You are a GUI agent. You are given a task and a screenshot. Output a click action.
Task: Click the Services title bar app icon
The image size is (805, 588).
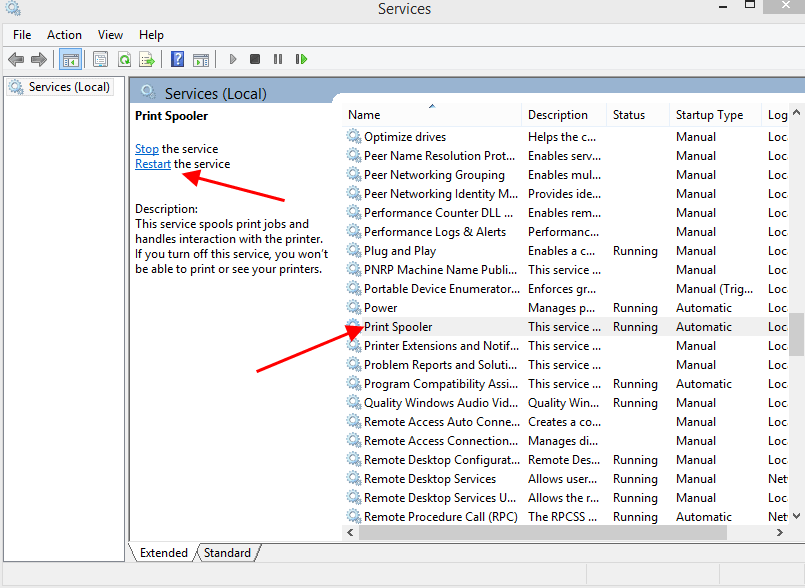point(13,8)
